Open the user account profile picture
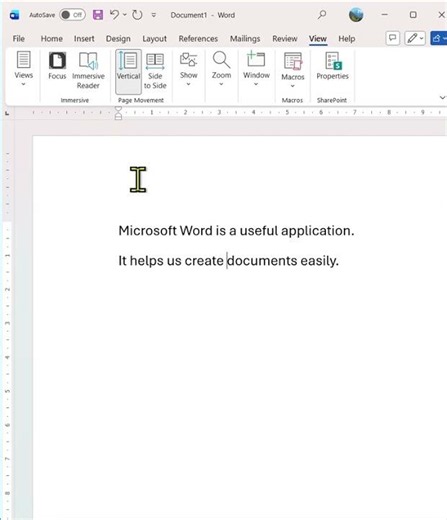Image resolution: width=447 pixels, height=520 pixels. click(x=356, y=15)
